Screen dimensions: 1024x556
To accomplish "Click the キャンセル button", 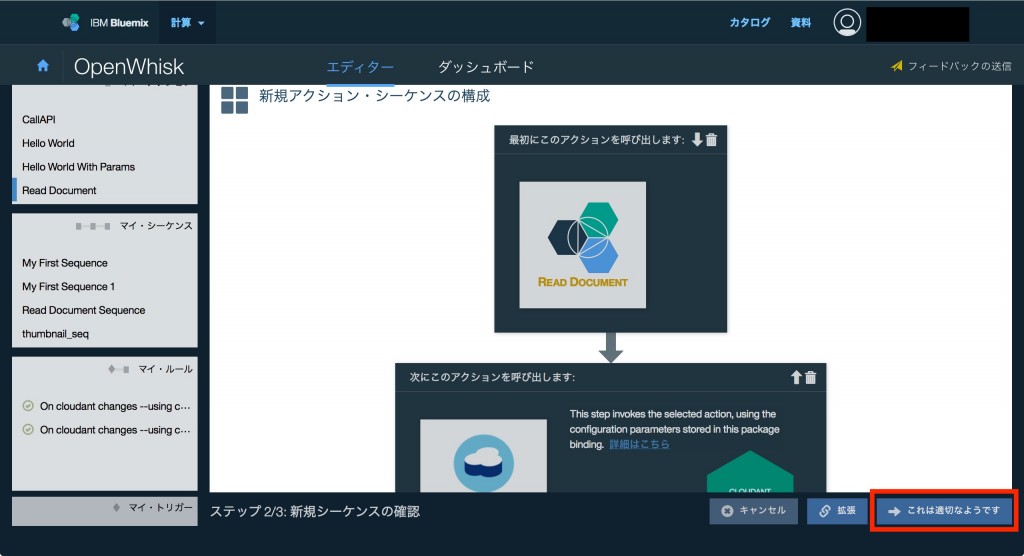I will coord(754,511).
